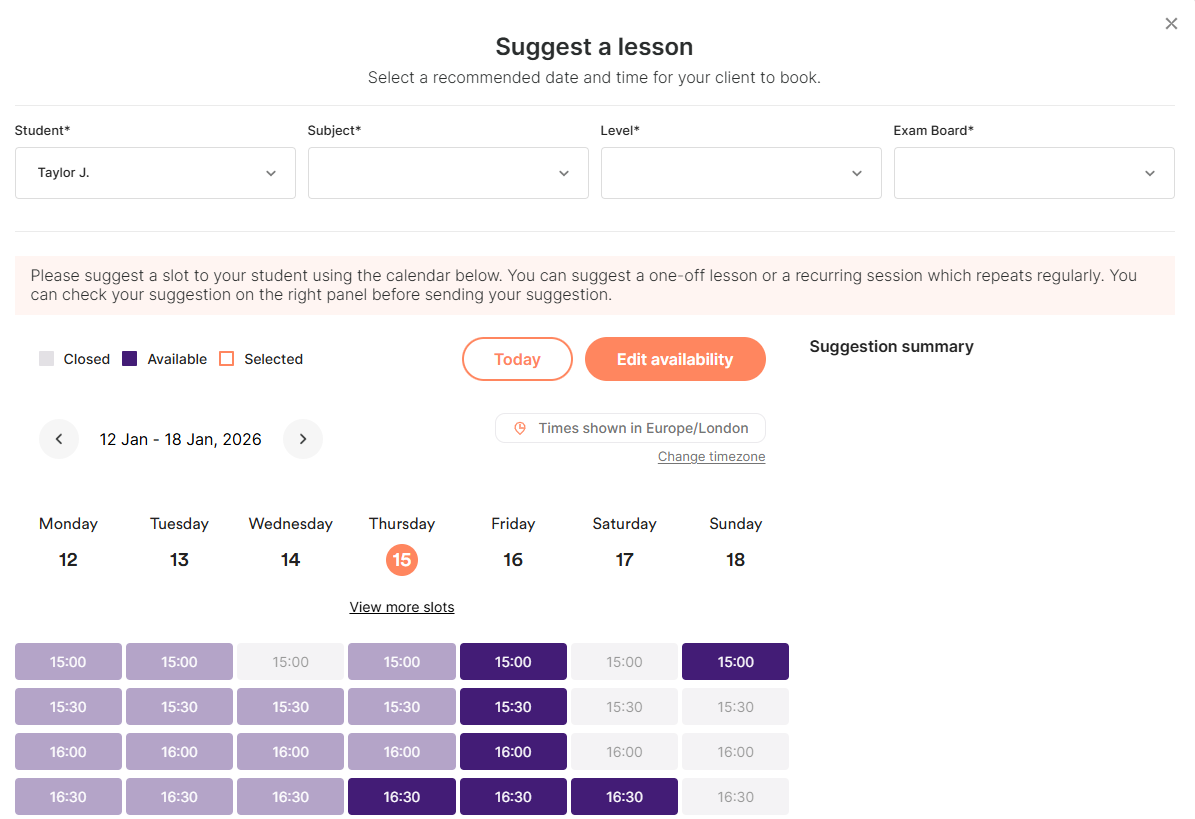Image resolution: width=1195 pixels, height=819 pixels.
Task: Expand the Level dropdown
Action: tap(741, 173)
